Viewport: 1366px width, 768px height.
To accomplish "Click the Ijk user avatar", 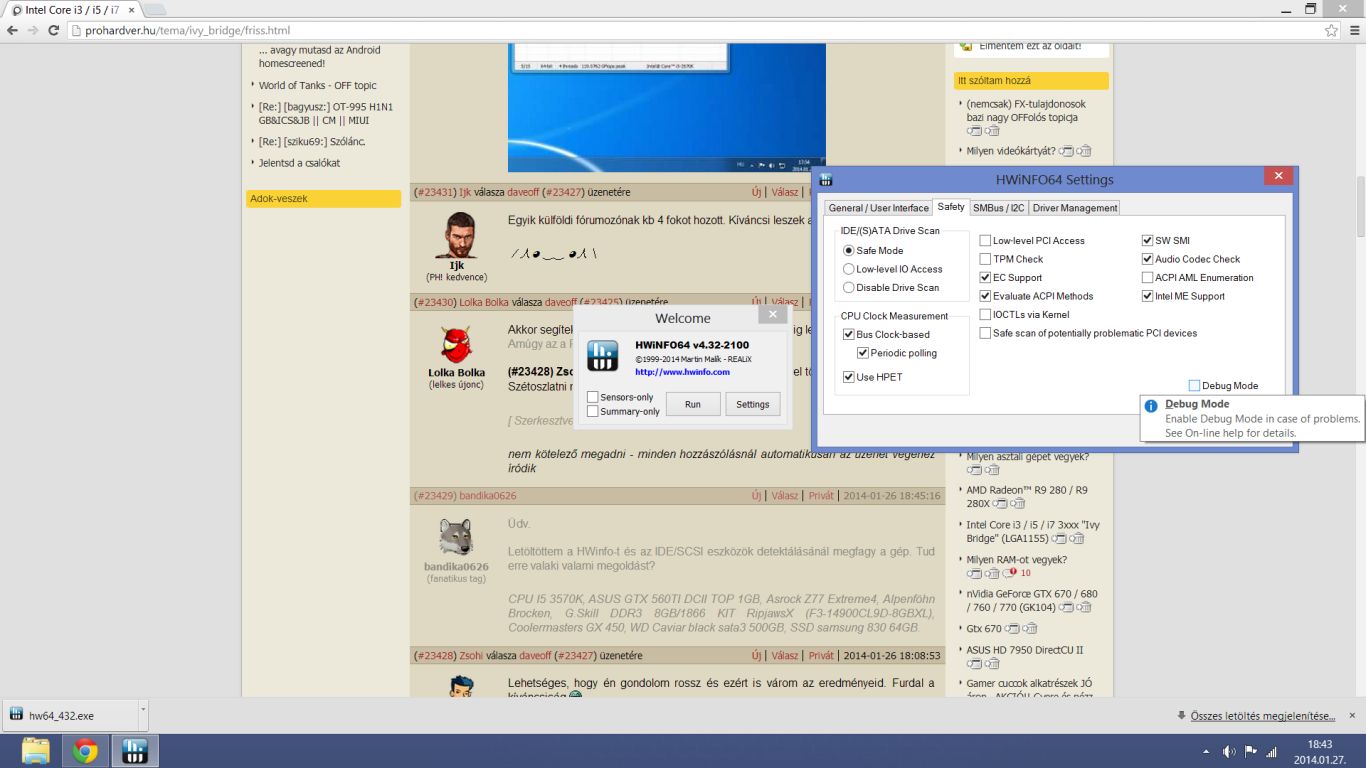I will 457,235.
